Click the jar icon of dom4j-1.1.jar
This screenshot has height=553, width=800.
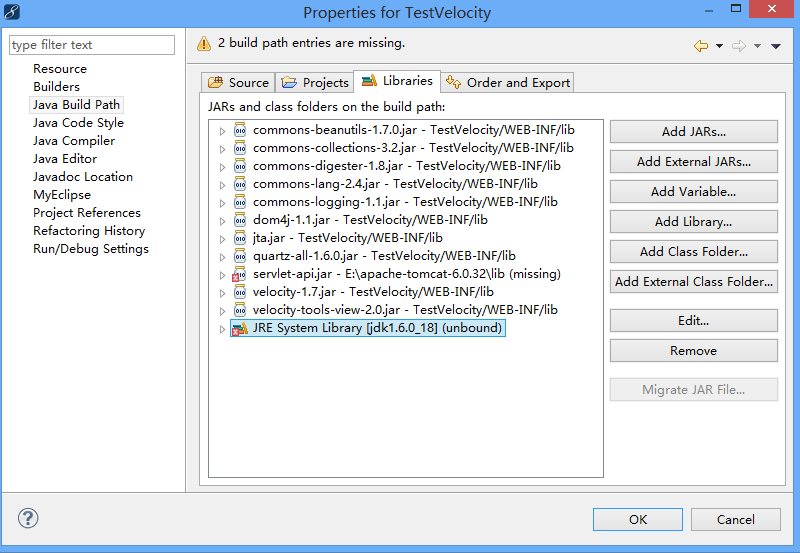pos(240,220)
